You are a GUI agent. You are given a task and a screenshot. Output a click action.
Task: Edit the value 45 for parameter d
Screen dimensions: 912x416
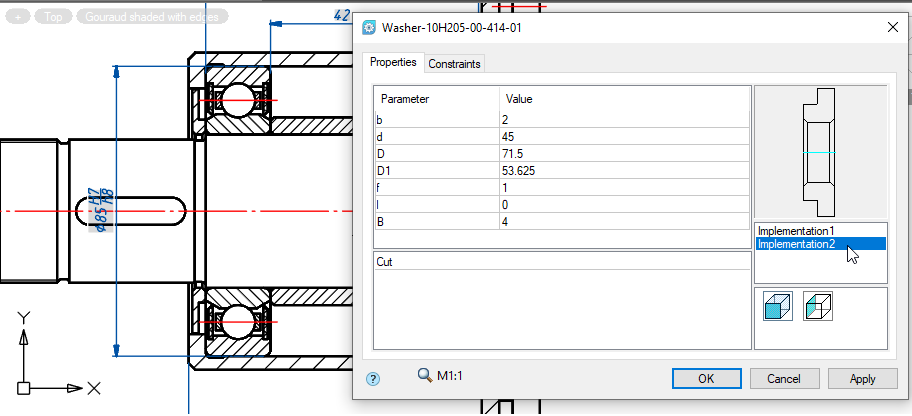pyautogui.click(x=624, y=137)
